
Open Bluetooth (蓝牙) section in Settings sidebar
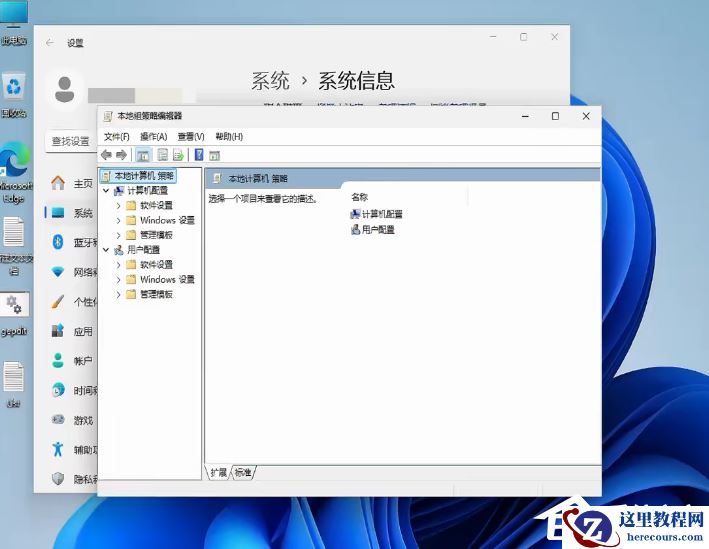coord(74,242)
